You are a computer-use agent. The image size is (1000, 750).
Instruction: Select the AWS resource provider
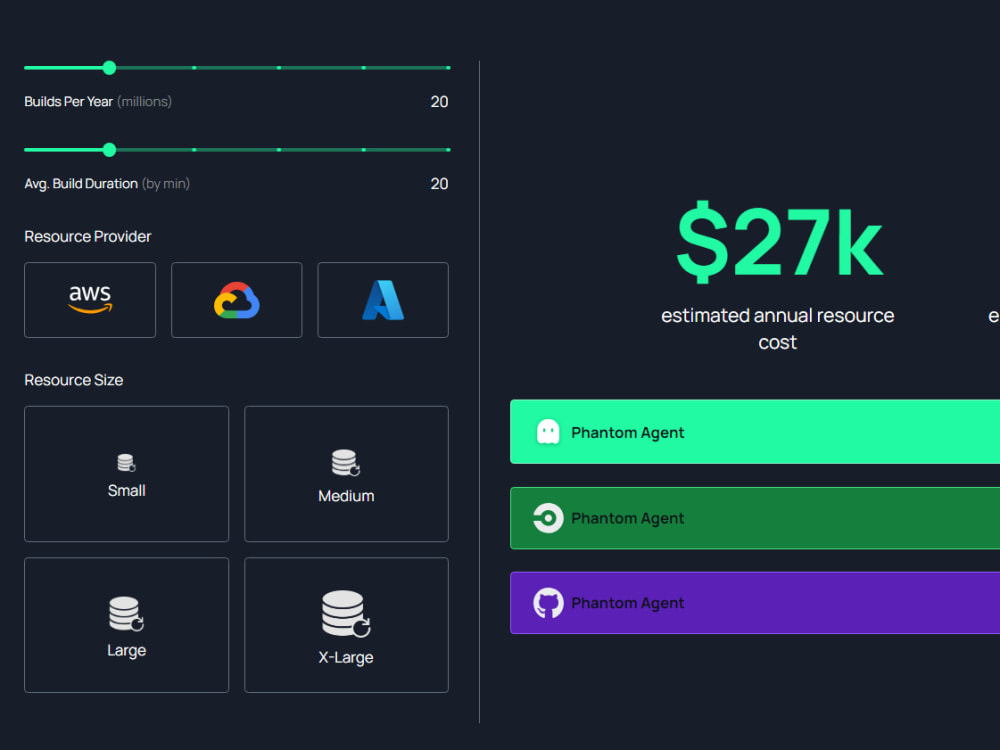(90, 300)
